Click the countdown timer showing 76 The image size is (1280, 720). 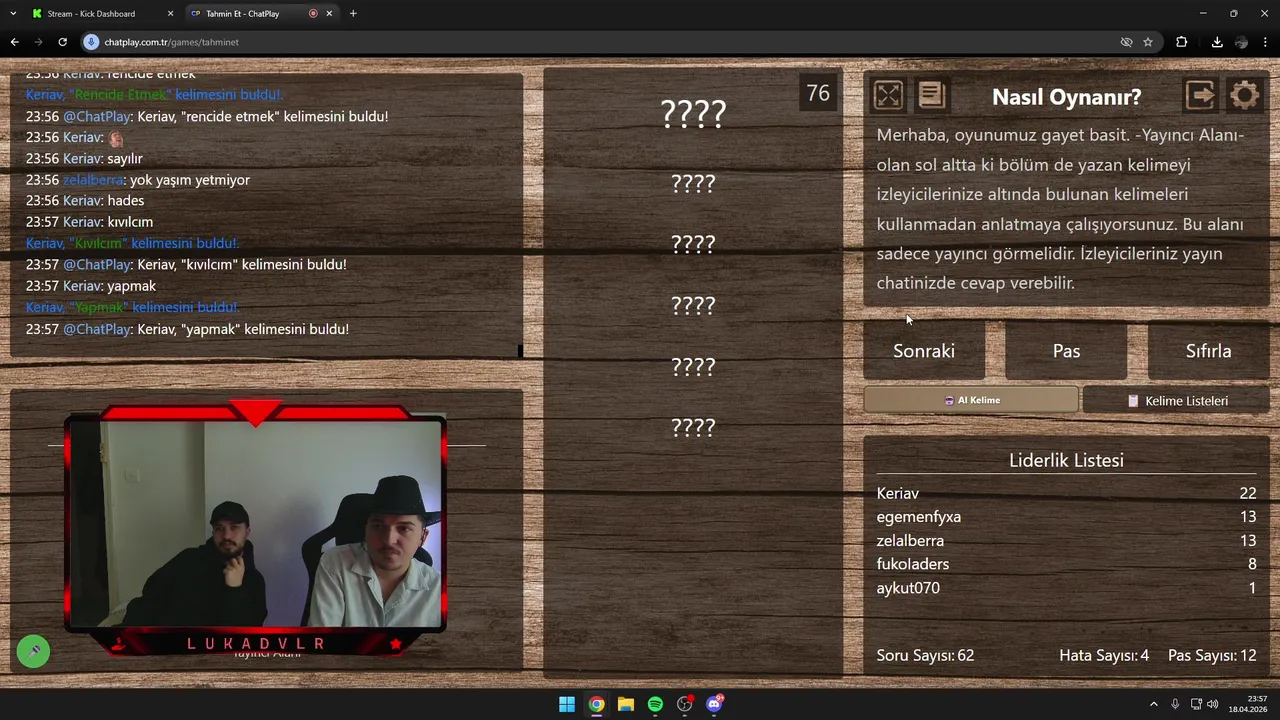pos(818,93)
